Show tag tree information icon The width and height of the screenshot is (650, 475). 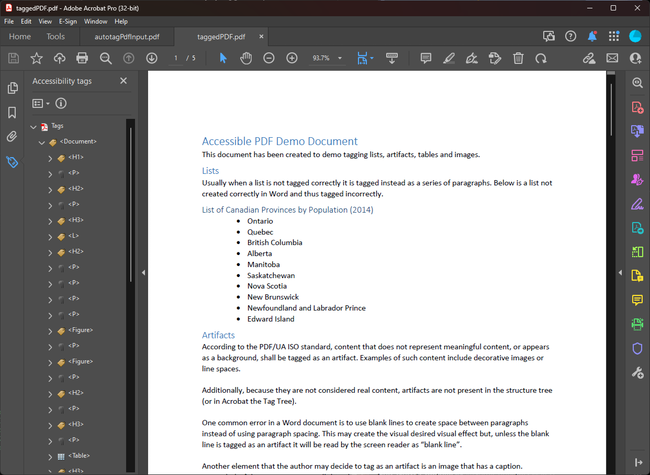[x=61, y=103]
